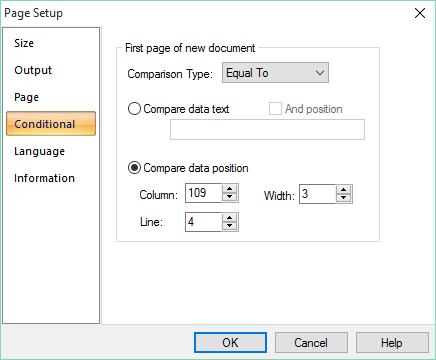The height and width of the screenshot is (360, 436).
Task: Select Compare data position radio button
Action: pyautogui.click(x=134, y=168)
